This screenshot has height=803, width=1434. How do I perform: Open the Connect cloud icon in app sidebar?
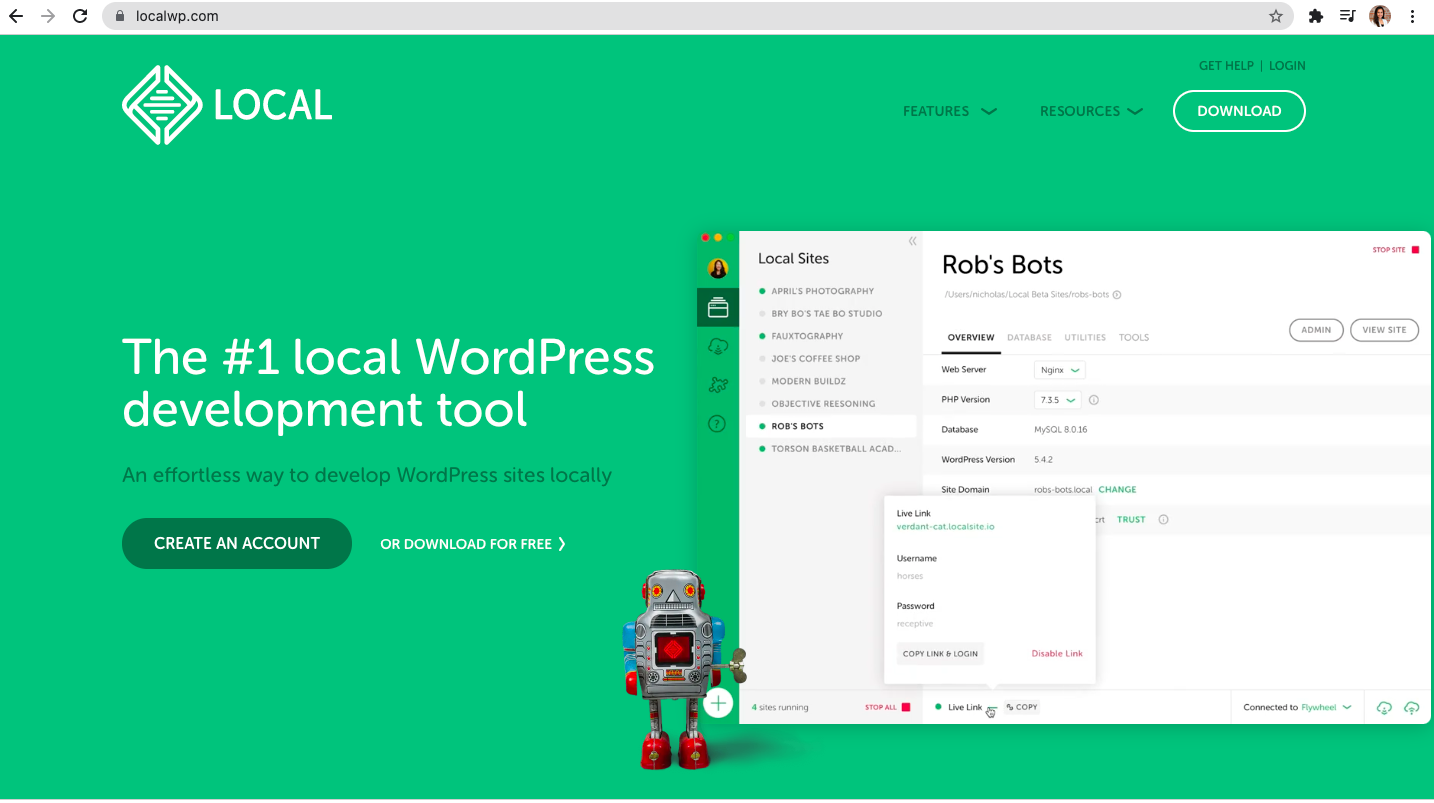click(717, 346)
